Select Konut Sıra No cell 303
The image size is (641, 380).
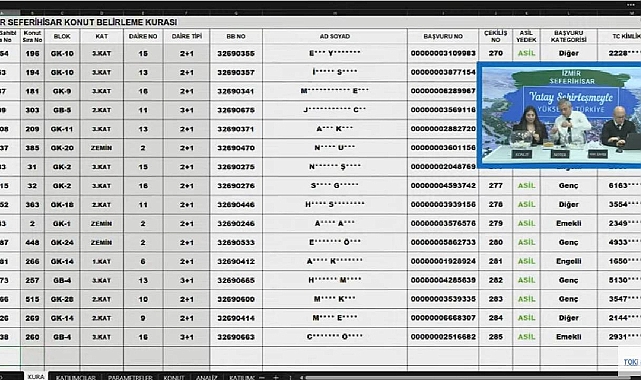(x=32, y=110)
